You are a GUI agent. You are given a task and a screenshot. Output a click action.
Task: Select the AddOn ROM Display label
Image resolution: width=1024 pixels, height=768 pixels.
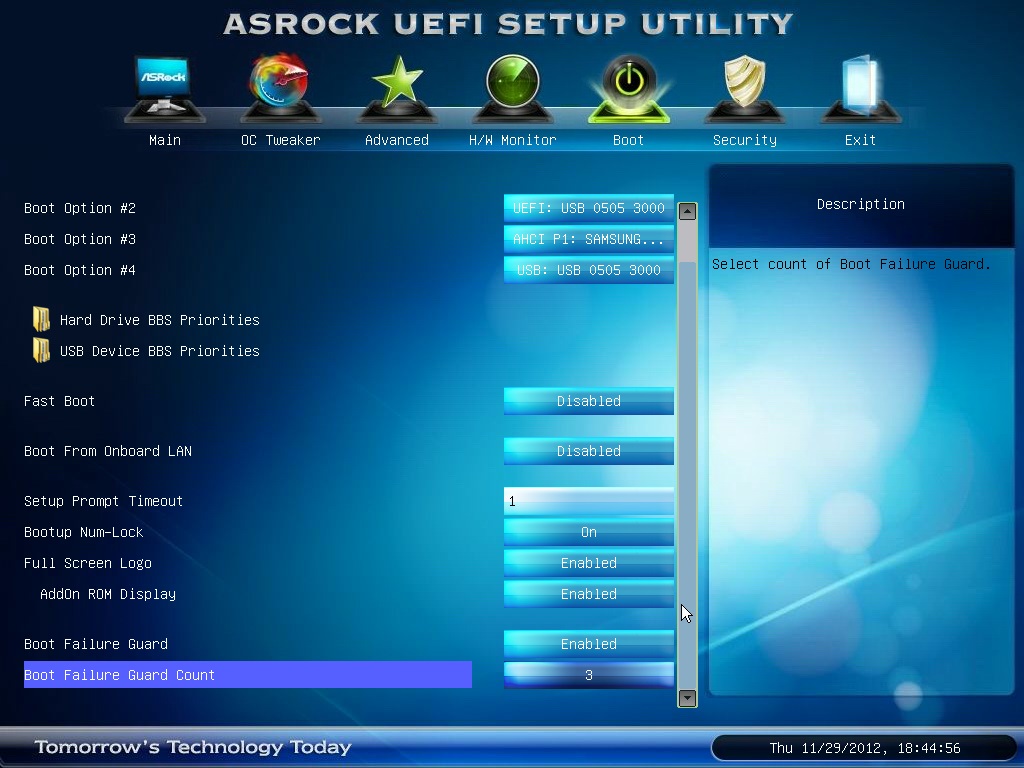coord(108,594)
